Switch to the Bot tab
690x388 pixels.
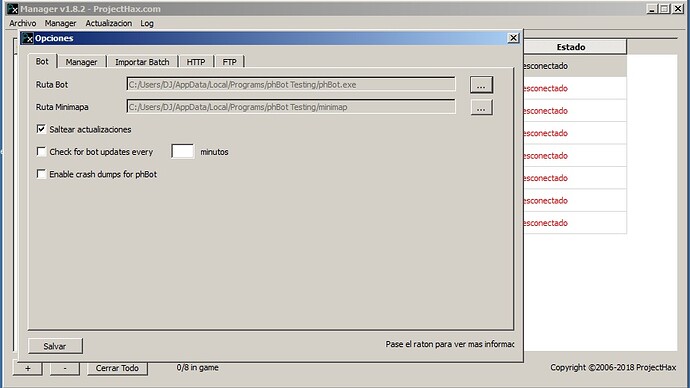[42, 62]
